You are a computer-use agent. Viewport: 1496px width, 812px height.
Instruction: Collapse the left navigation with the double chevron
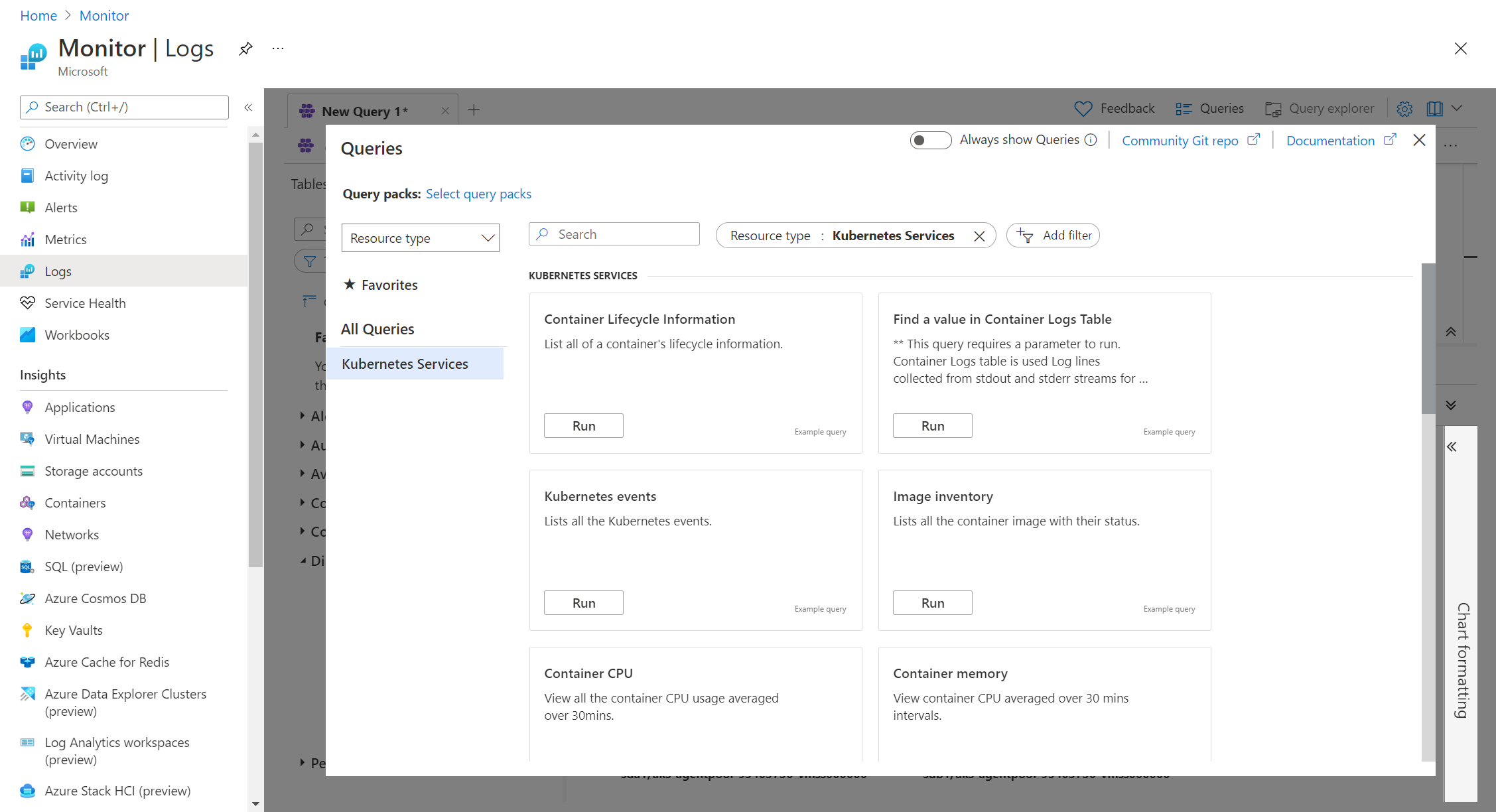coord(248,107)
